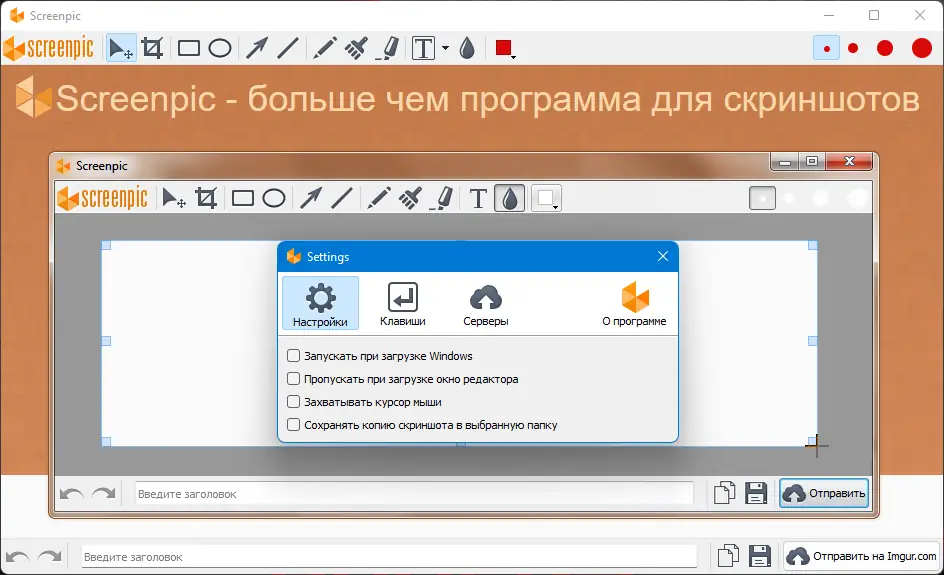Switch to the Клавиши tab

coord(403,303)
